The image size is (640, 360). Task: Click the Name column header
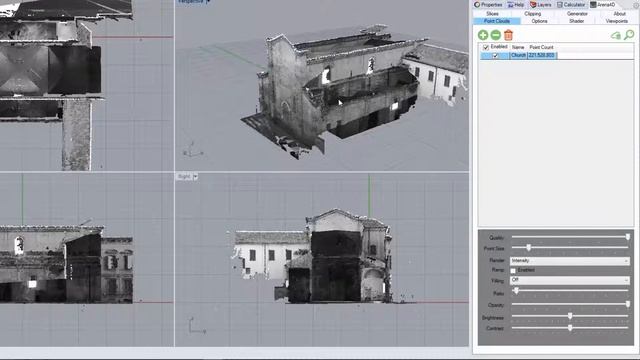point(518,47)
